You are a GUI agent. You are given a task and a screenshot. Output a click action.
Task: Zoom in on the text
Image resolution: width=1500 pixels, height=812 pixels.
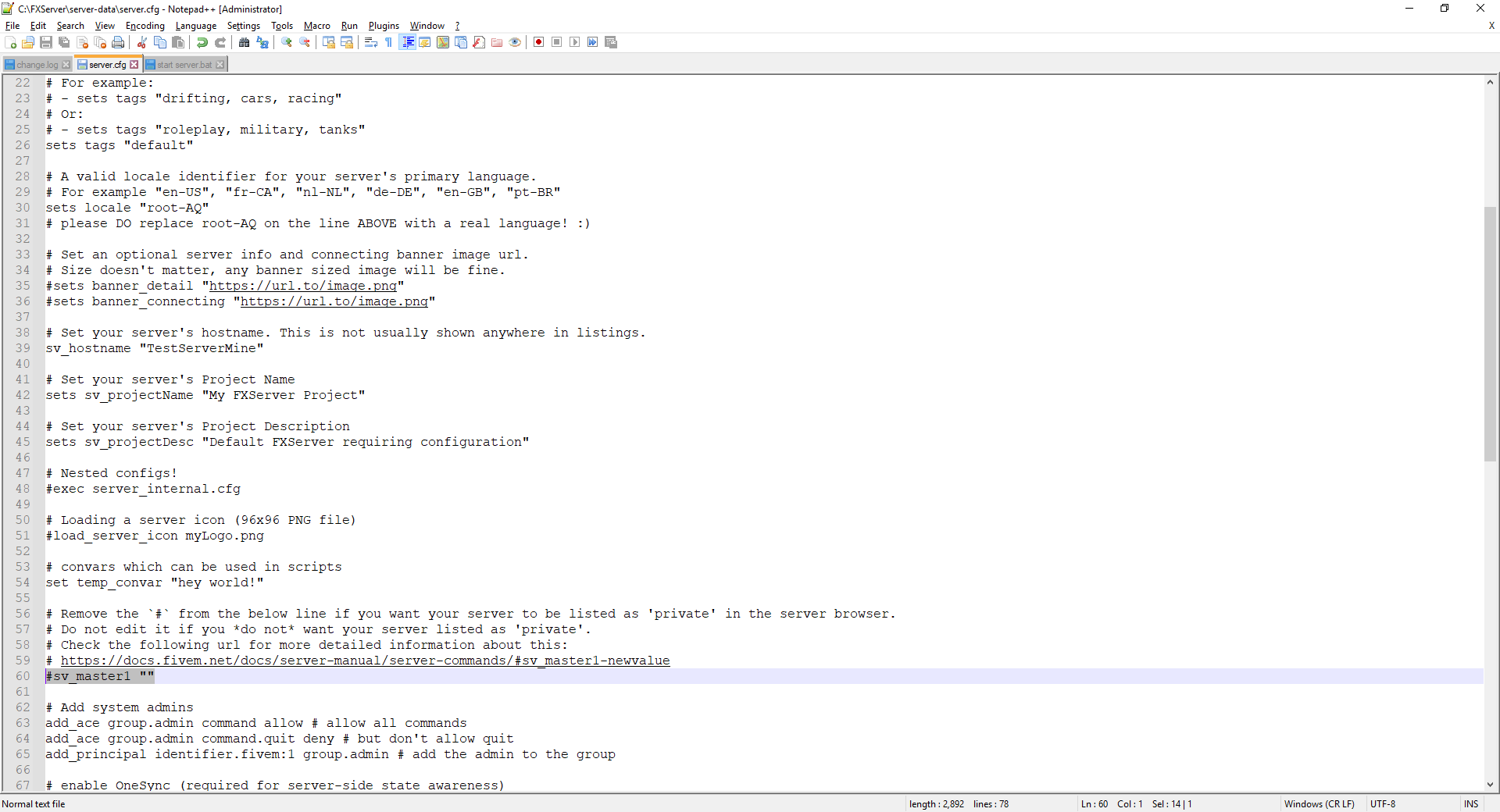[x=287, y=43]
